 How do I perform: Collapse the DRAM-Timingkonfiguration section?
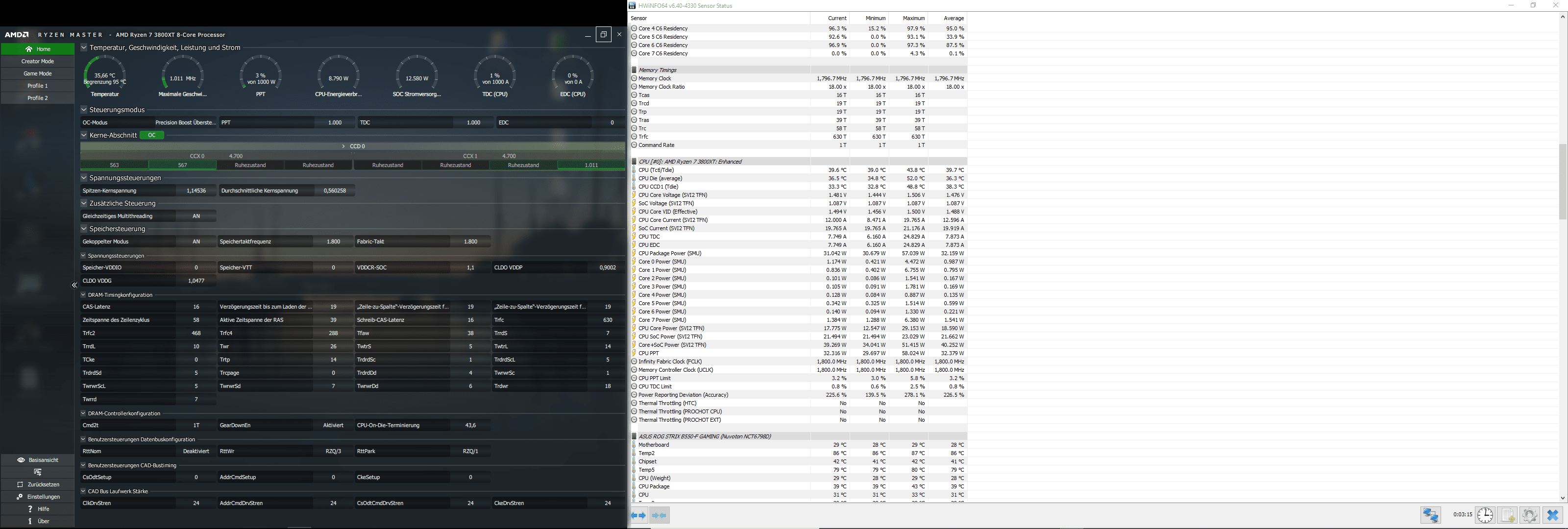pyautogui.click(x=83, y=295)
